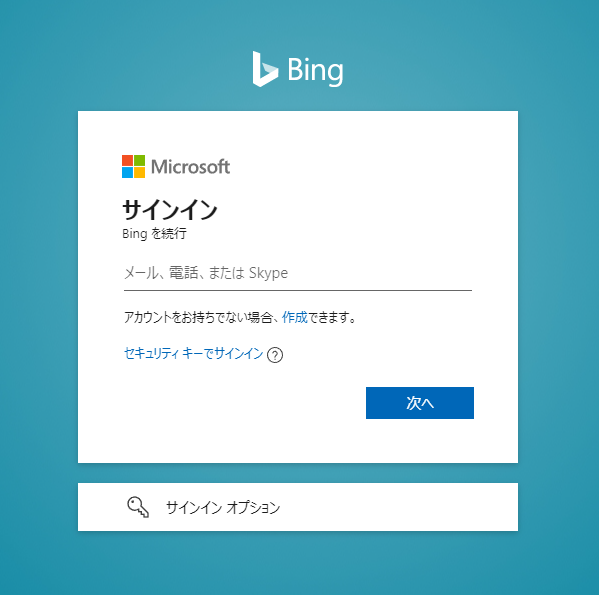Image resolution: width=599 pixels, height=595 pixels.
Task: Click the Bing "b" logo icon
Action: point(265,69)
